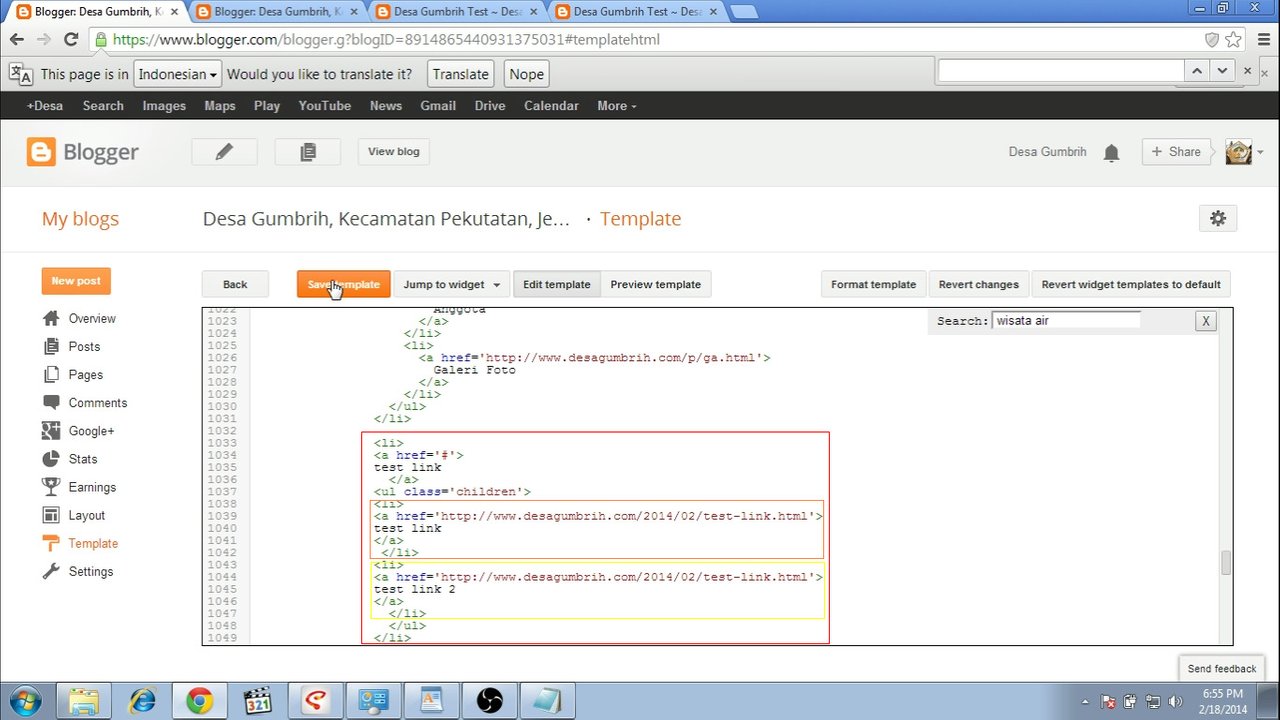This screenshot has width=1280, height=720.
Task: Find previous match up arrow in find bar
Action: (x=1196, y=71)
